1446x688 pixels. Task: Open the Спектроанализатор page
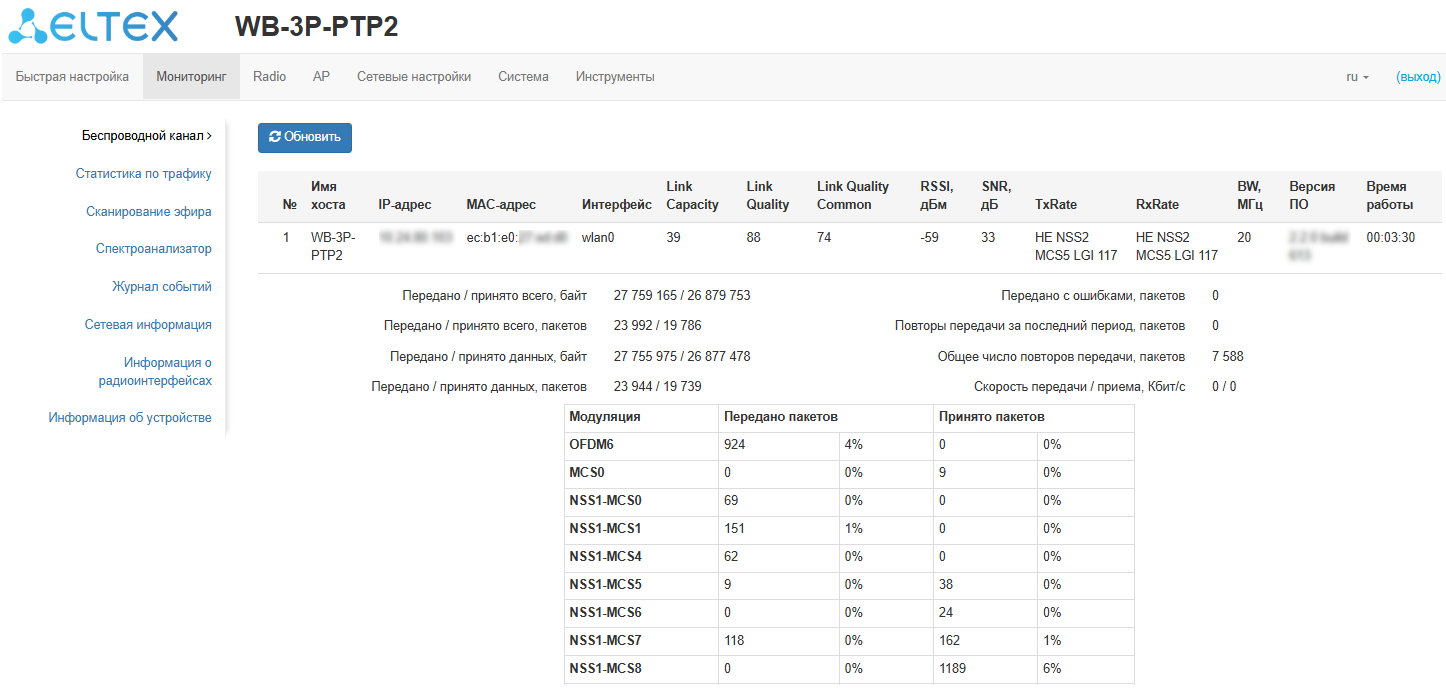pos(153,249)
